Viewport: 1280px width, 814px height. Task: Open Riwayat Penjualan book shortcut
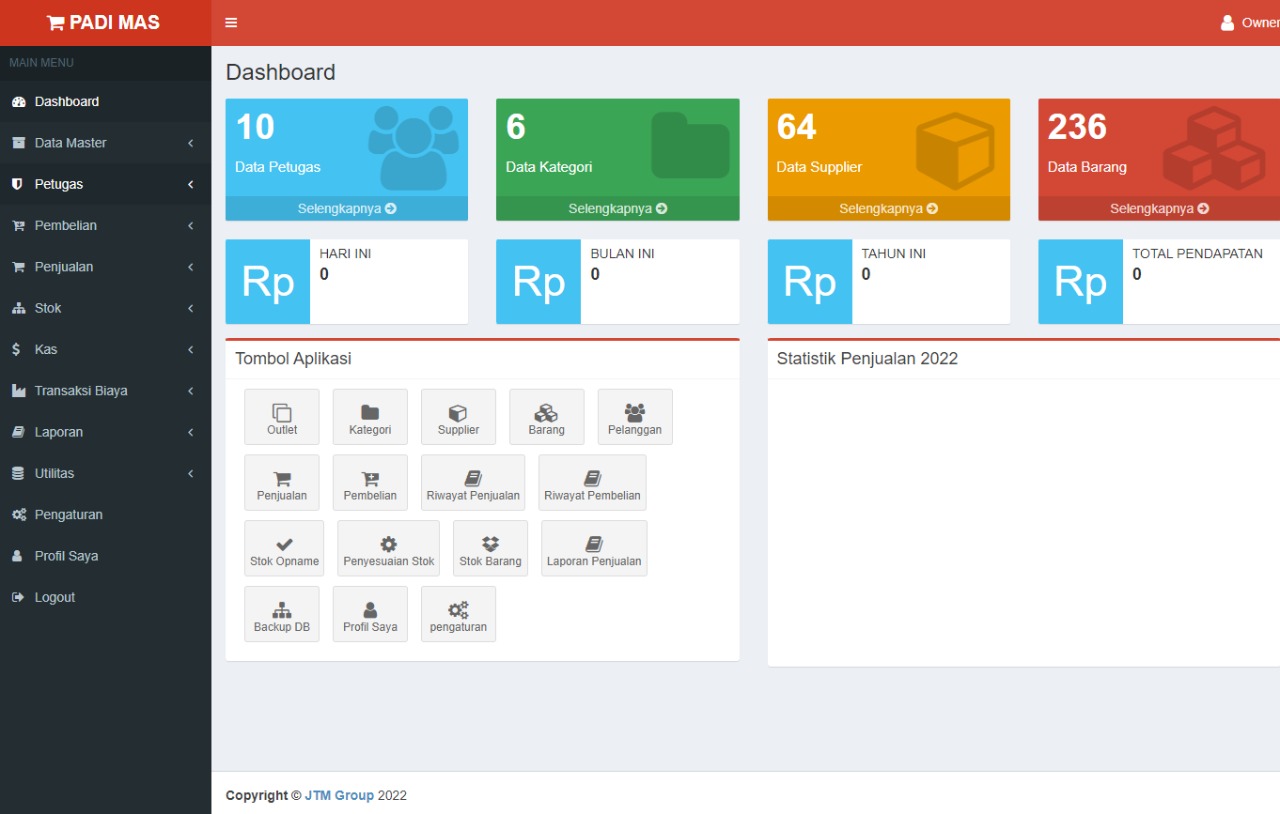coord(473,483)
